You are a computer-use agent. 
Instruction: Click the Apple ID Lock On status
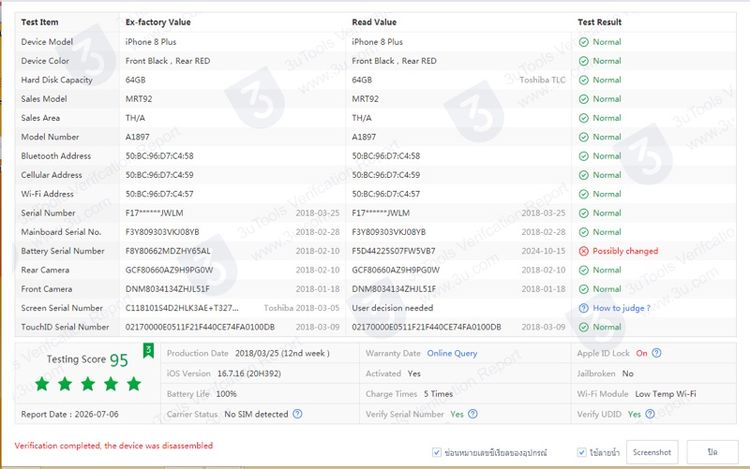tap(641, 353)
